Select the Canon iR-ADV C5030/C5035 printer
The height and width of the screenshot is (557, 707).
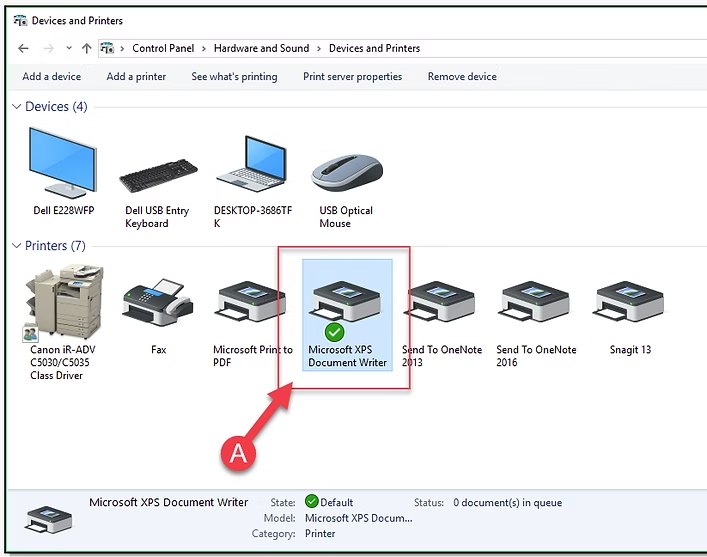(64, 304)
